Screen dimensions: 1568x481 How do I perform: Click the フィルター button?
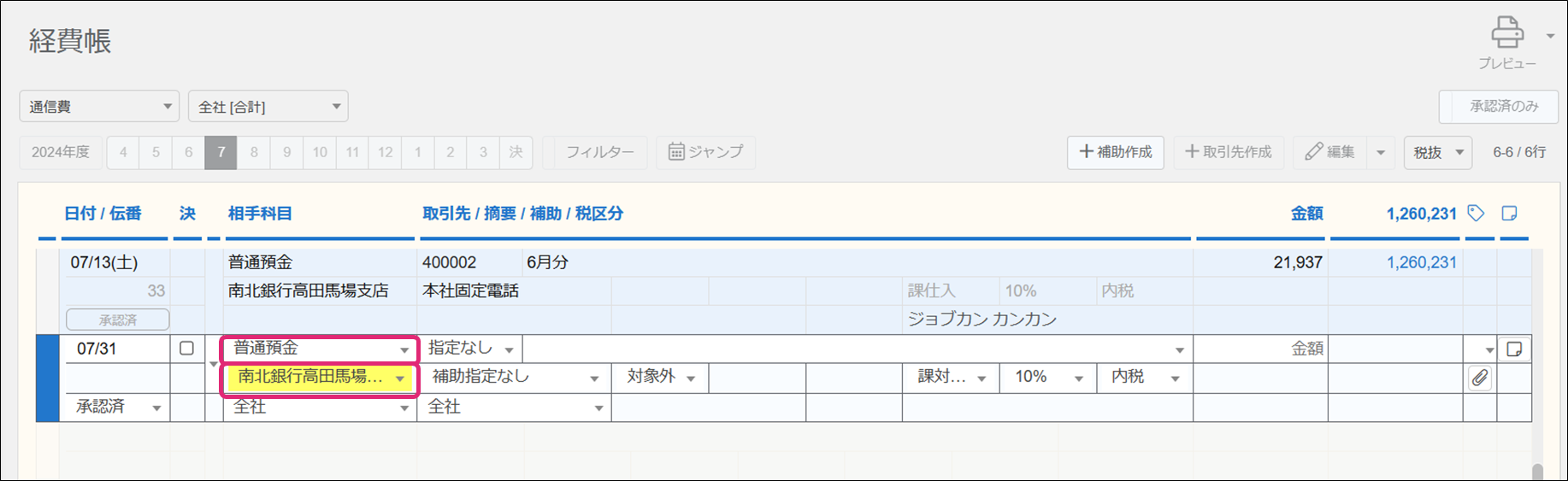(599, 152)
